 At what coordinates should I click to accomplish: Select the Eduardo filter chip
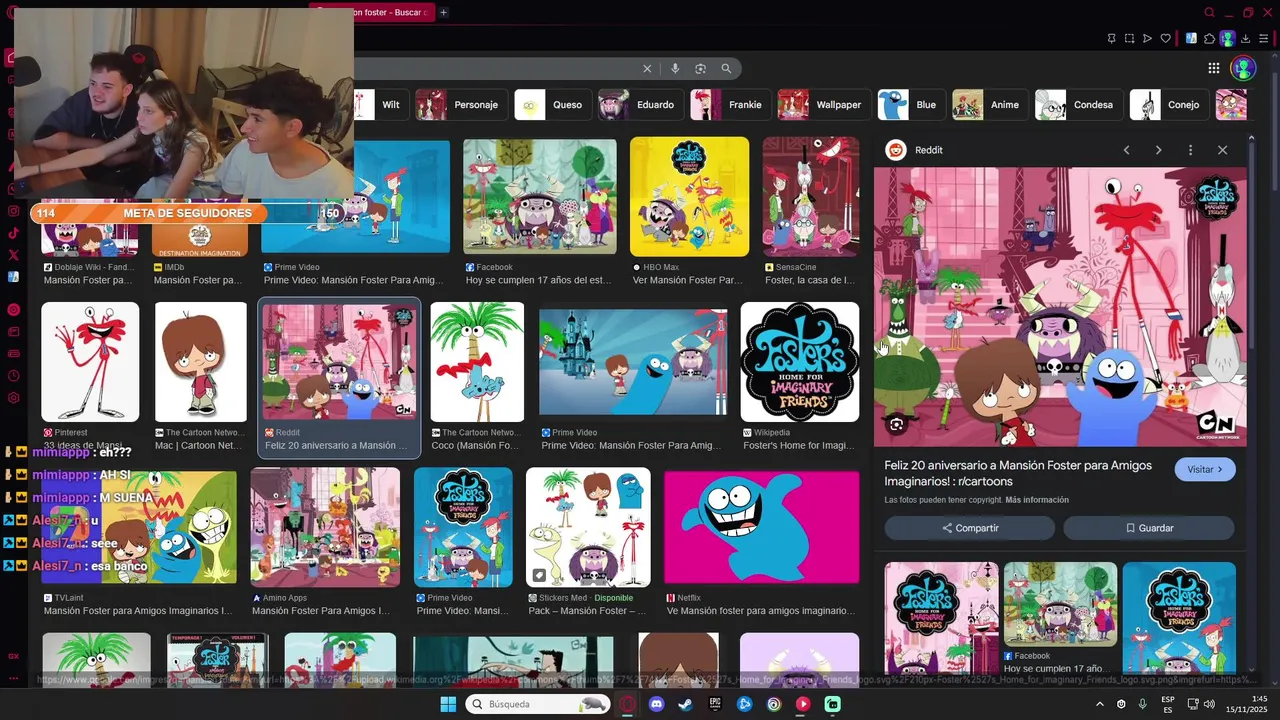point(640,104)
